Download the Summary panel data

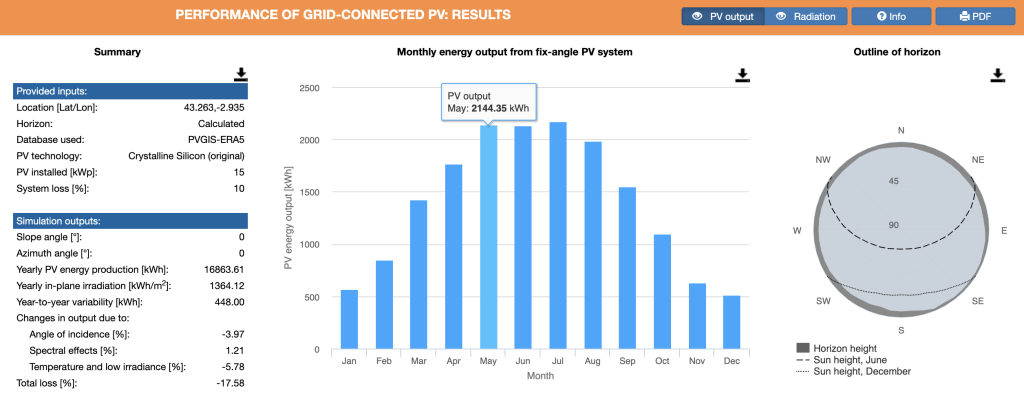tap(241, 75)
